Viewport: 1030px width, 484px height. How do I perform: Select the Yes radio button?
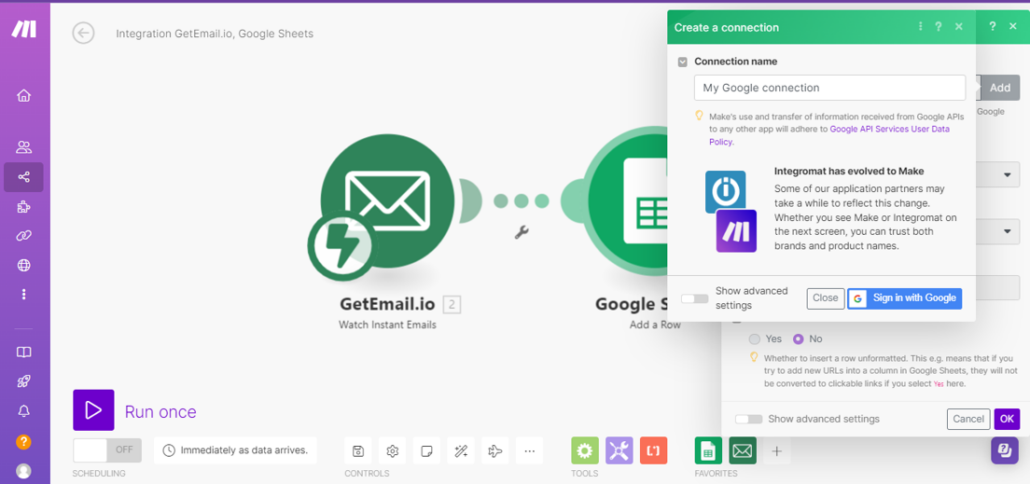click(x=755, y=339)
